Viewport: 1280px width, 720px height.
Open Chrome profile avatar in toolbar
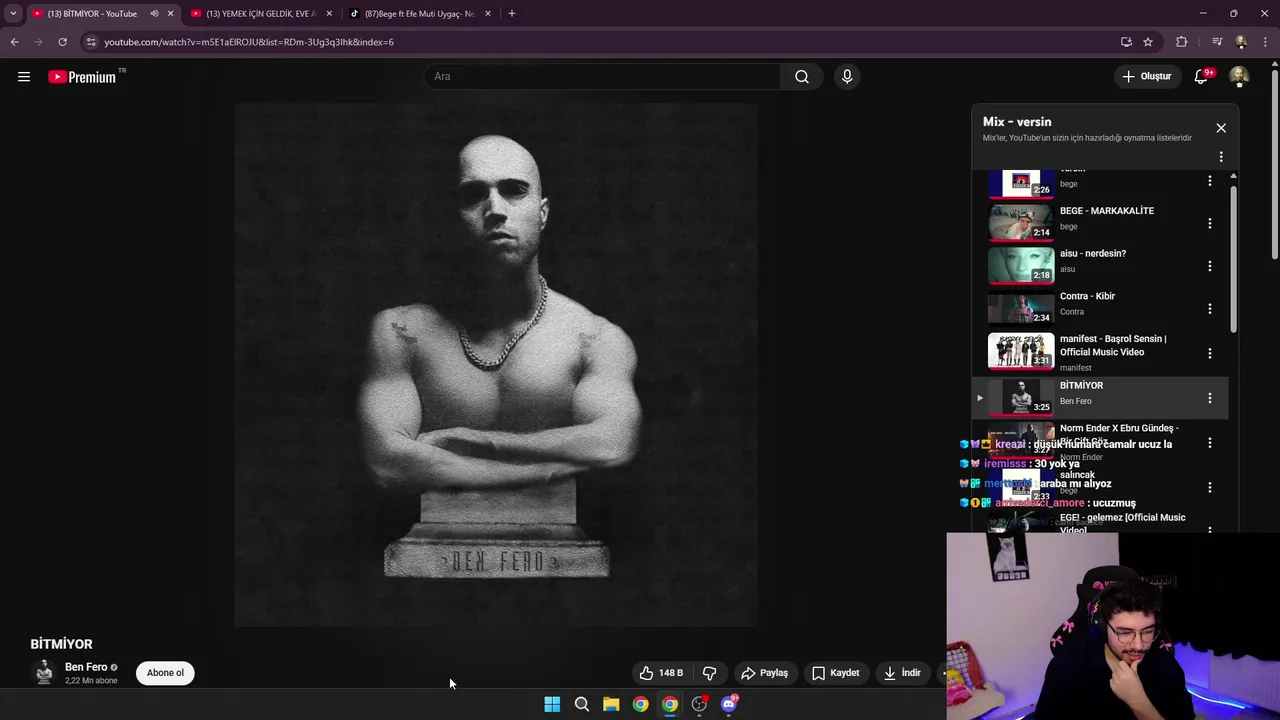[x=1241, y=42]
